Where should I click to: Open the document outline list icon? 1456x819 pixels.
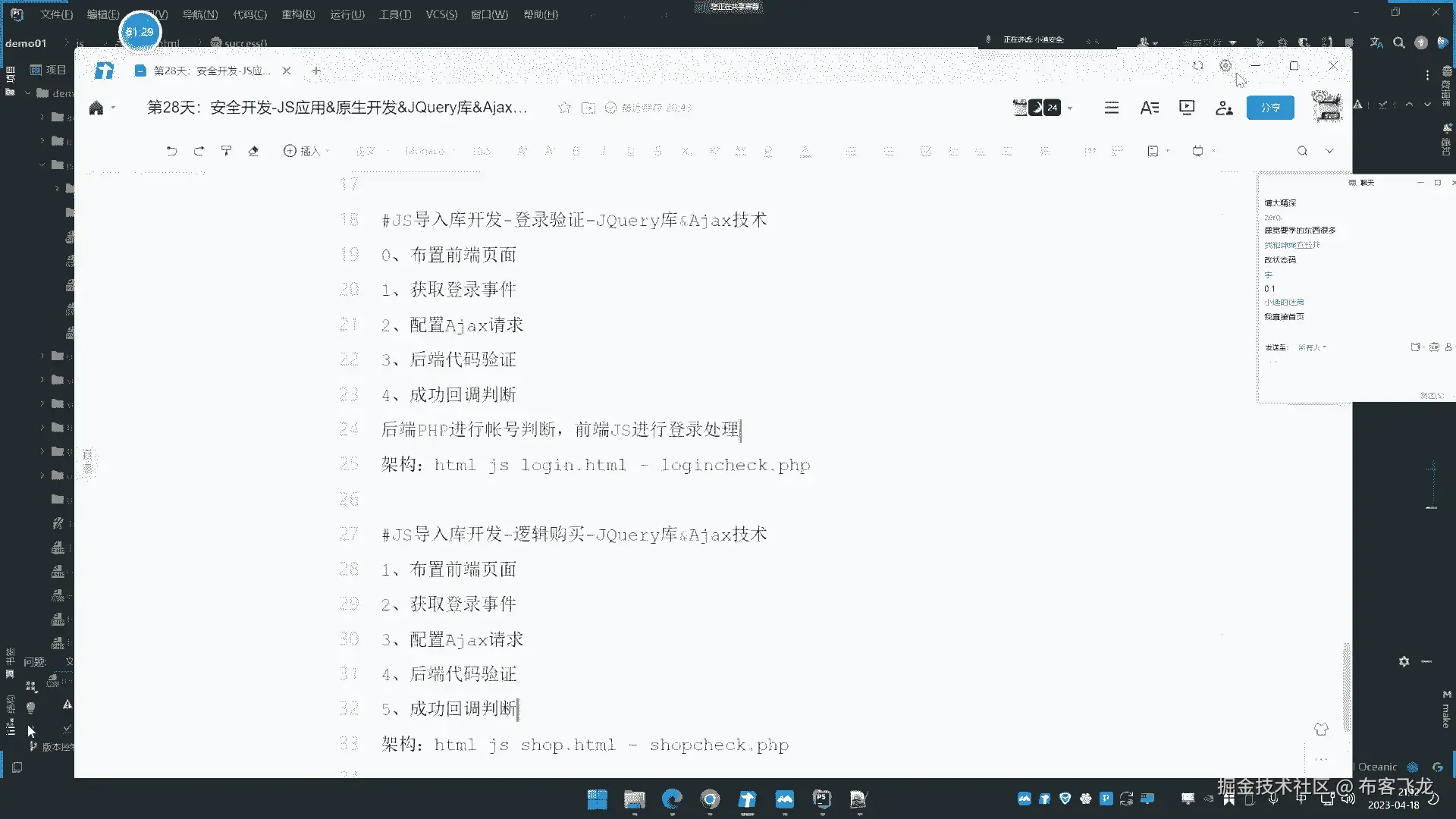(x=1112, y=108)
